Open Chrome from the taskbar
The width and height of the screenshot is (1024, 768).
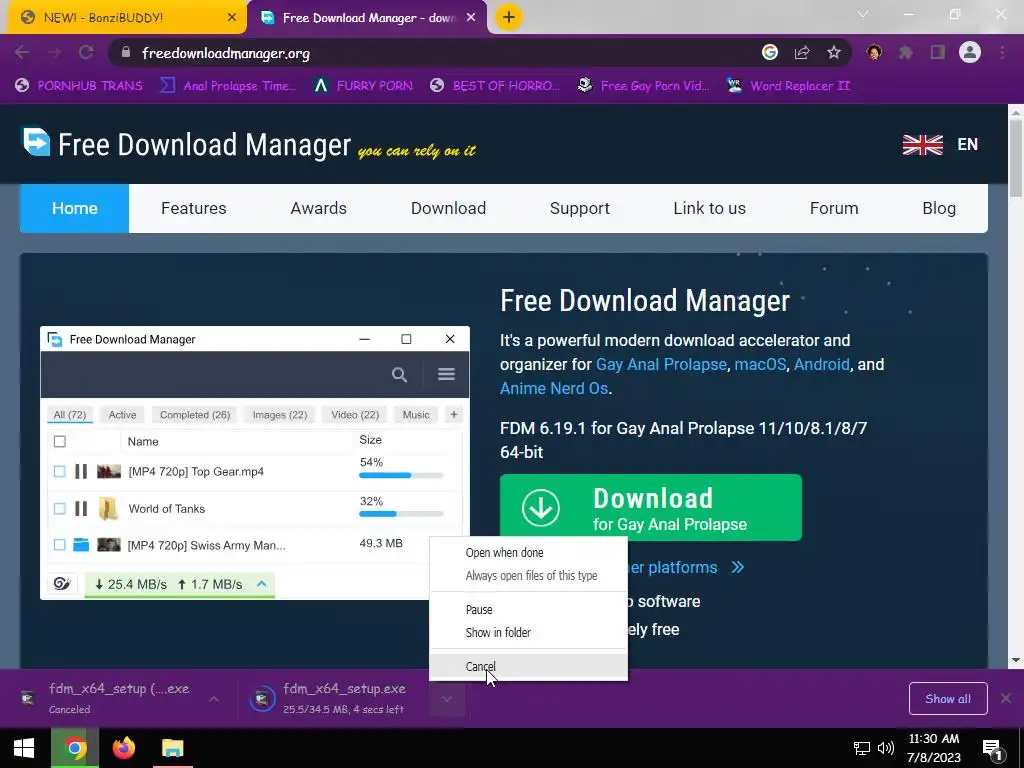75,748
